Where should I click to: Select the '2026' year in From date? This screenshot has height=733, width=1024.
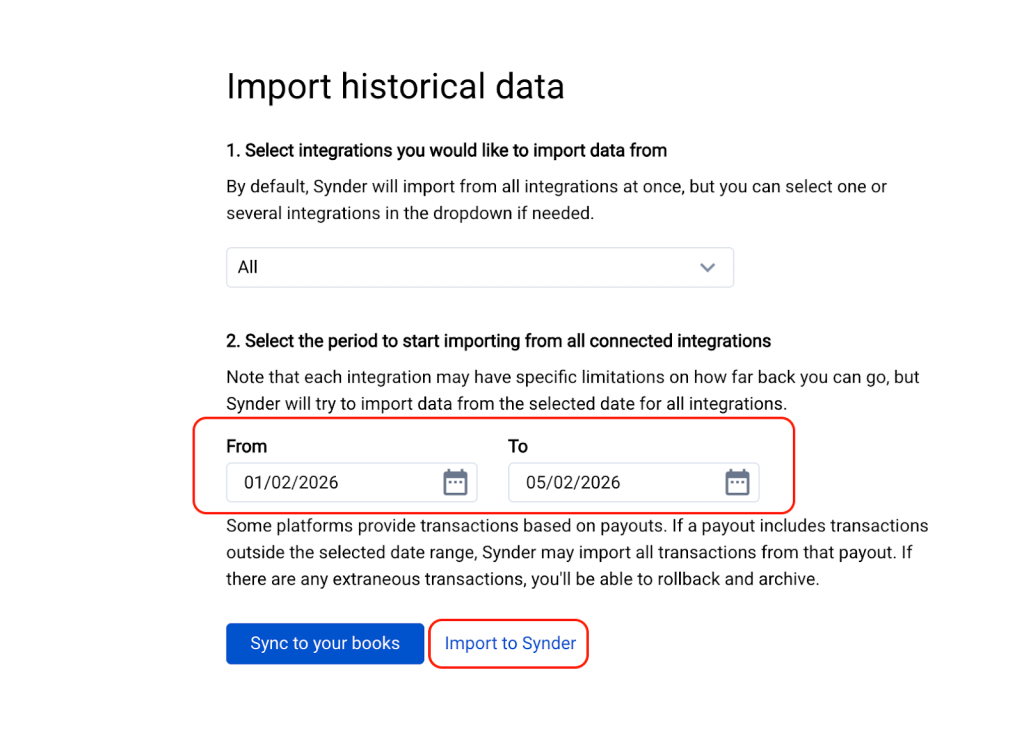point(316,483)
